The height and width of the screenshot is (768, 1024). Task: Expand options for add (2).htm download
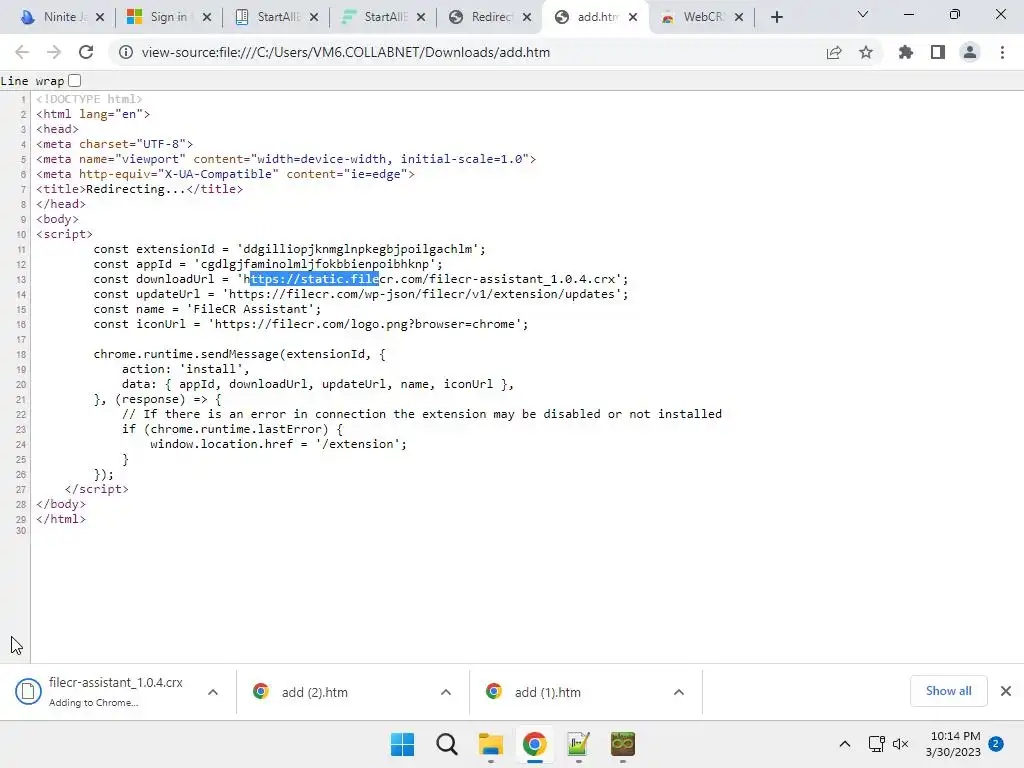click(446, 692)
